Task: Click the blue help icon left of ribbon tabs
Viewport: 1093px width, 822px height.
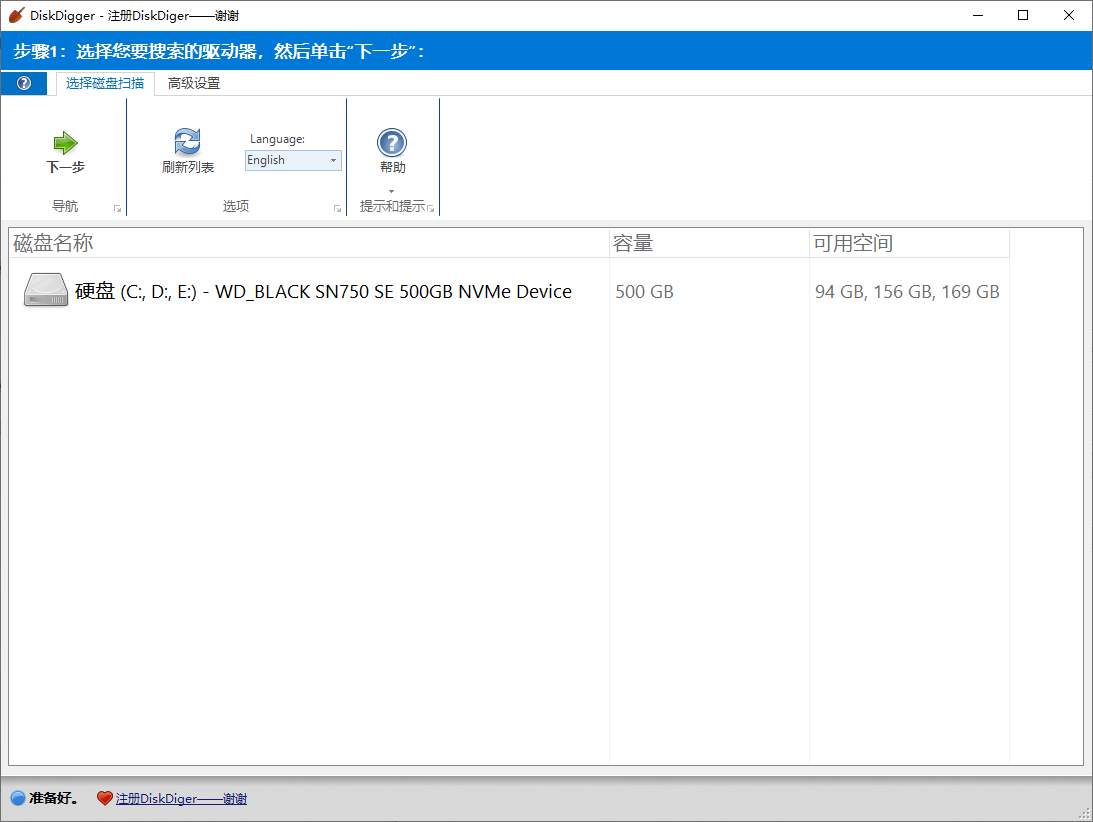Action: pos(22,82)
